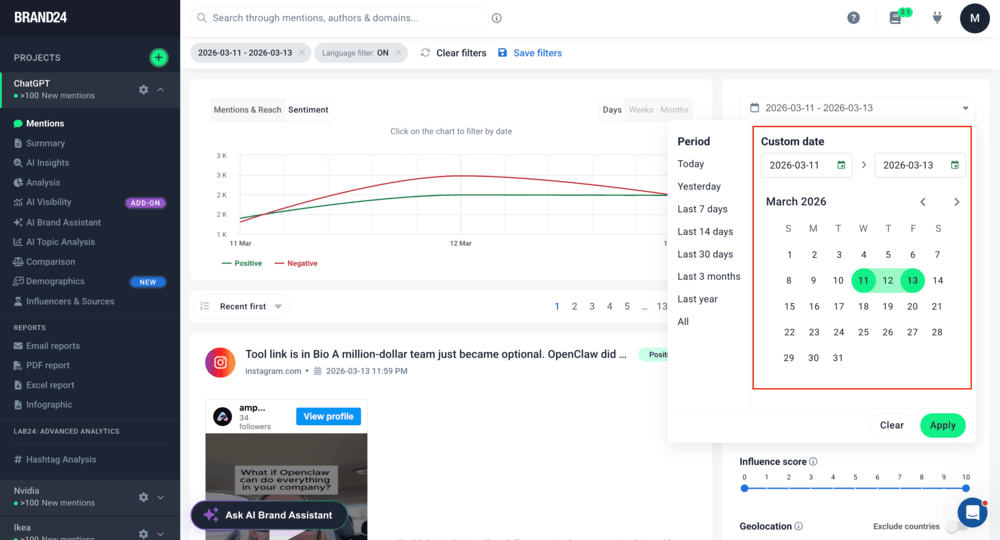Toggle the Exclude countries switch

955,526
